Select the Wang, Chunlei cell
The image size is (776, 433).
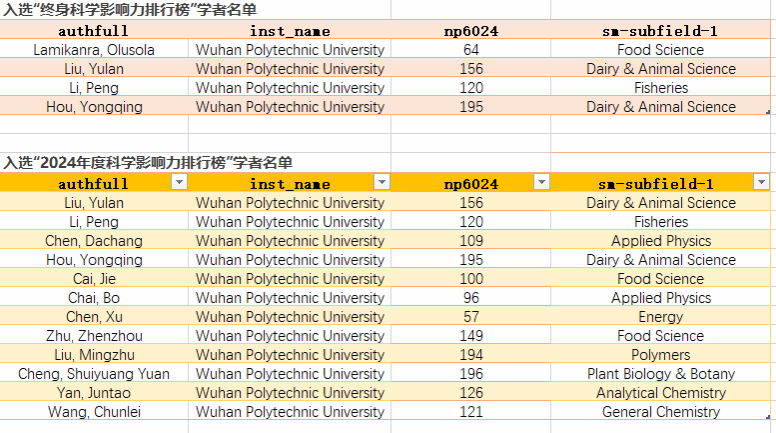click(x=94, y=412)
